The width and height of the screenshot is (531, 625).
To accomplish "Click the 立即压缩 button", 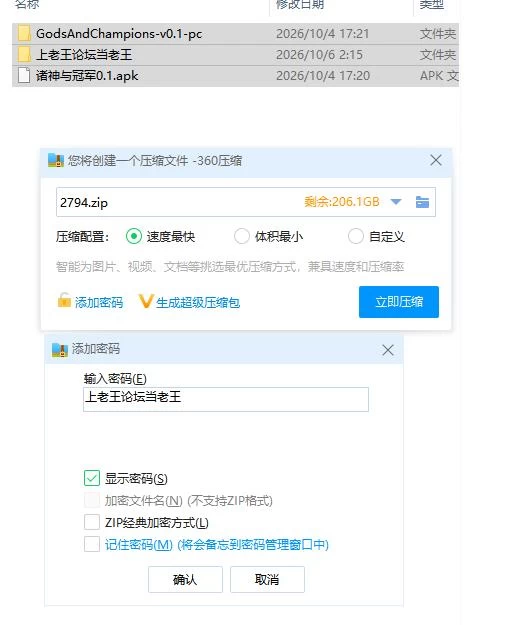I will pyautogui.click(x=399, y=302).
